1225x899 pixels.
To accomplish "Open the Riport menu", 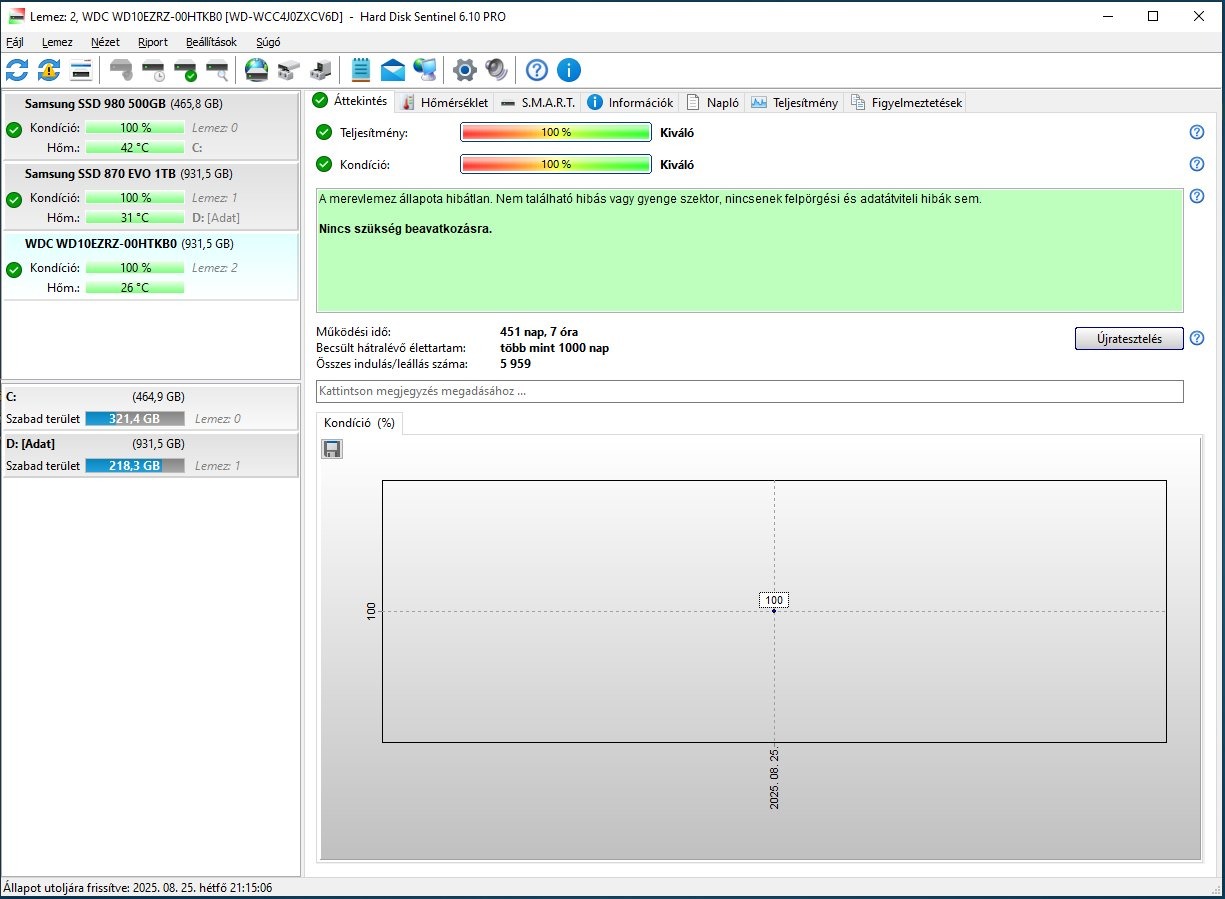I will click(x=153, y=42).
